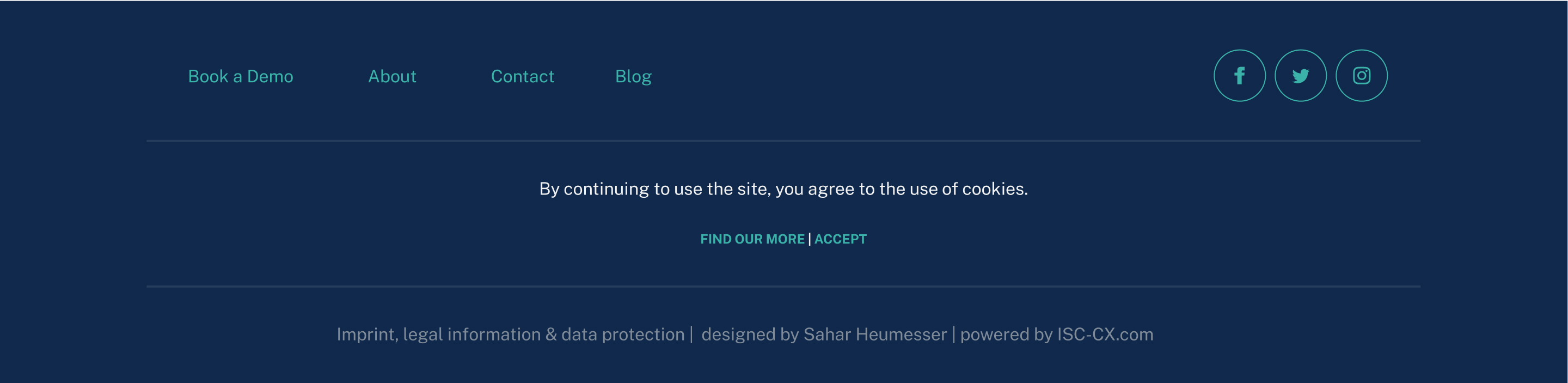Click the divider line below the cookie notice
This screenshot has height=383, width=1568.
coord(783,286)
